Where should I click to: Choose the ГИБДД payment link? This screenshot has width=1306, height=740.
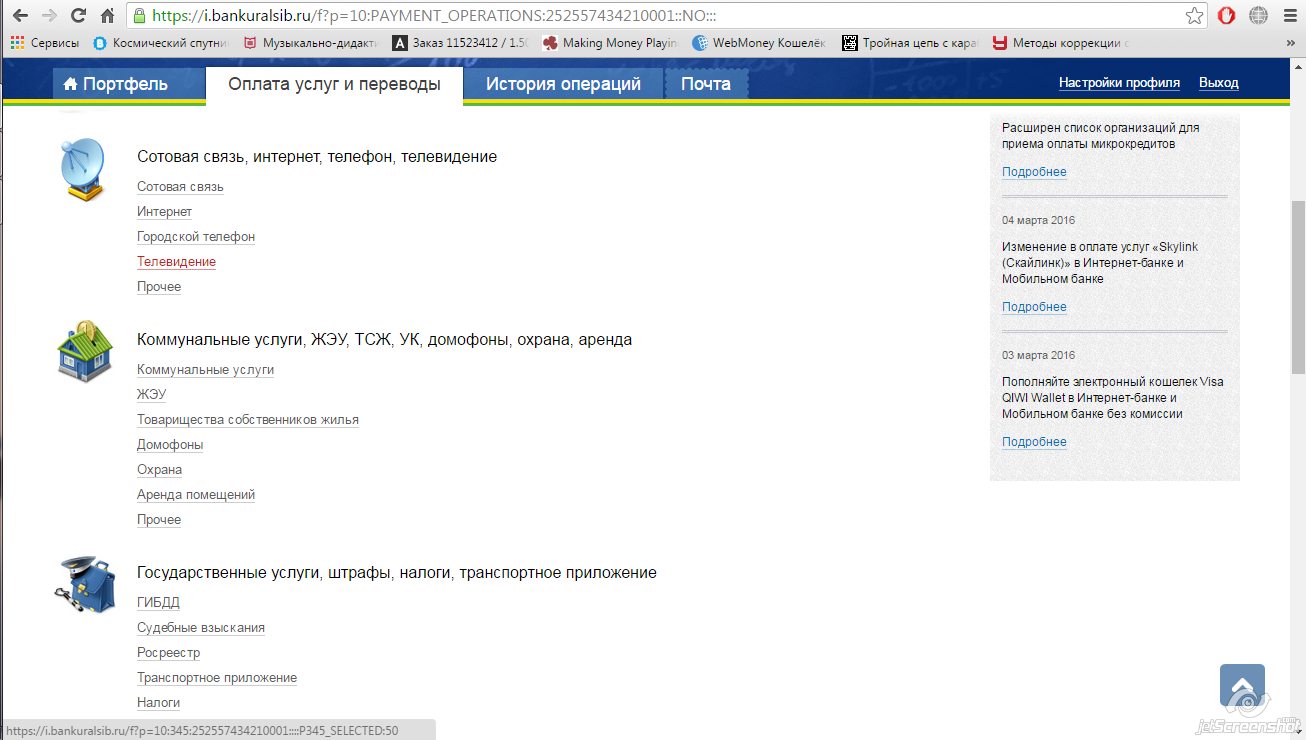pos(158,603)
